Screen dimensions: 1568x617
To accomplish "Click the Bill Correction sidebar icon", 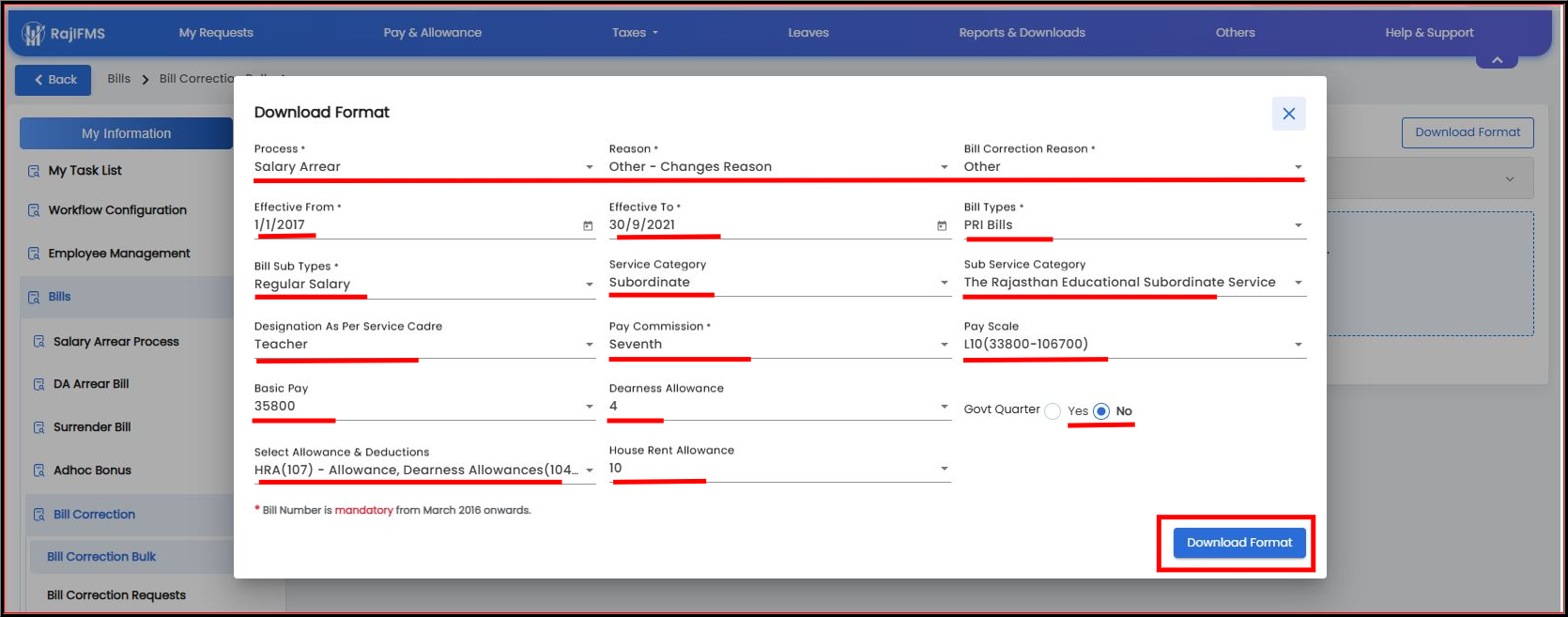I will [x=38, y=515].
